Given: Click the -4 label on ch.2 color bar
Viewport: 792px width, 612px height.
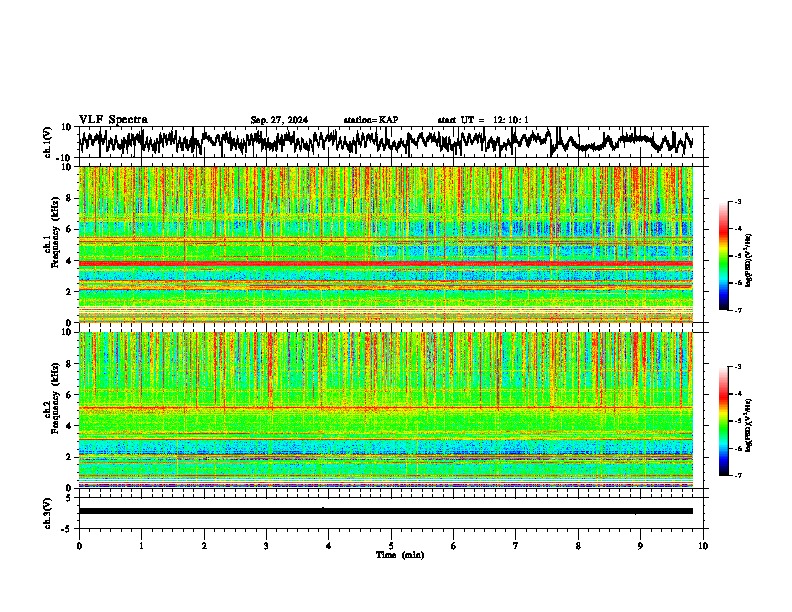Looking at the screenshot, I should 737,393.
